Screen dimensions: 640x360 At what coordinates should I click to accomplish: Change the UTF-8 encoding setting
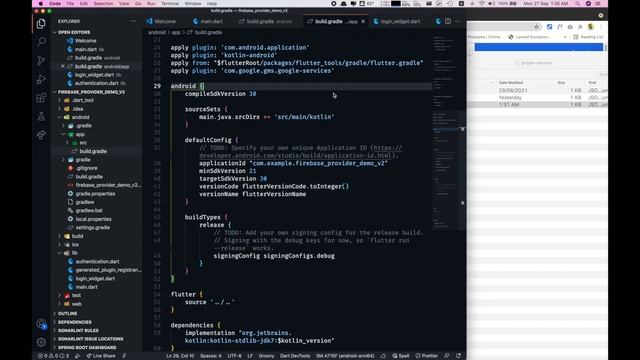pyautogui.click(x=234, y=356)
